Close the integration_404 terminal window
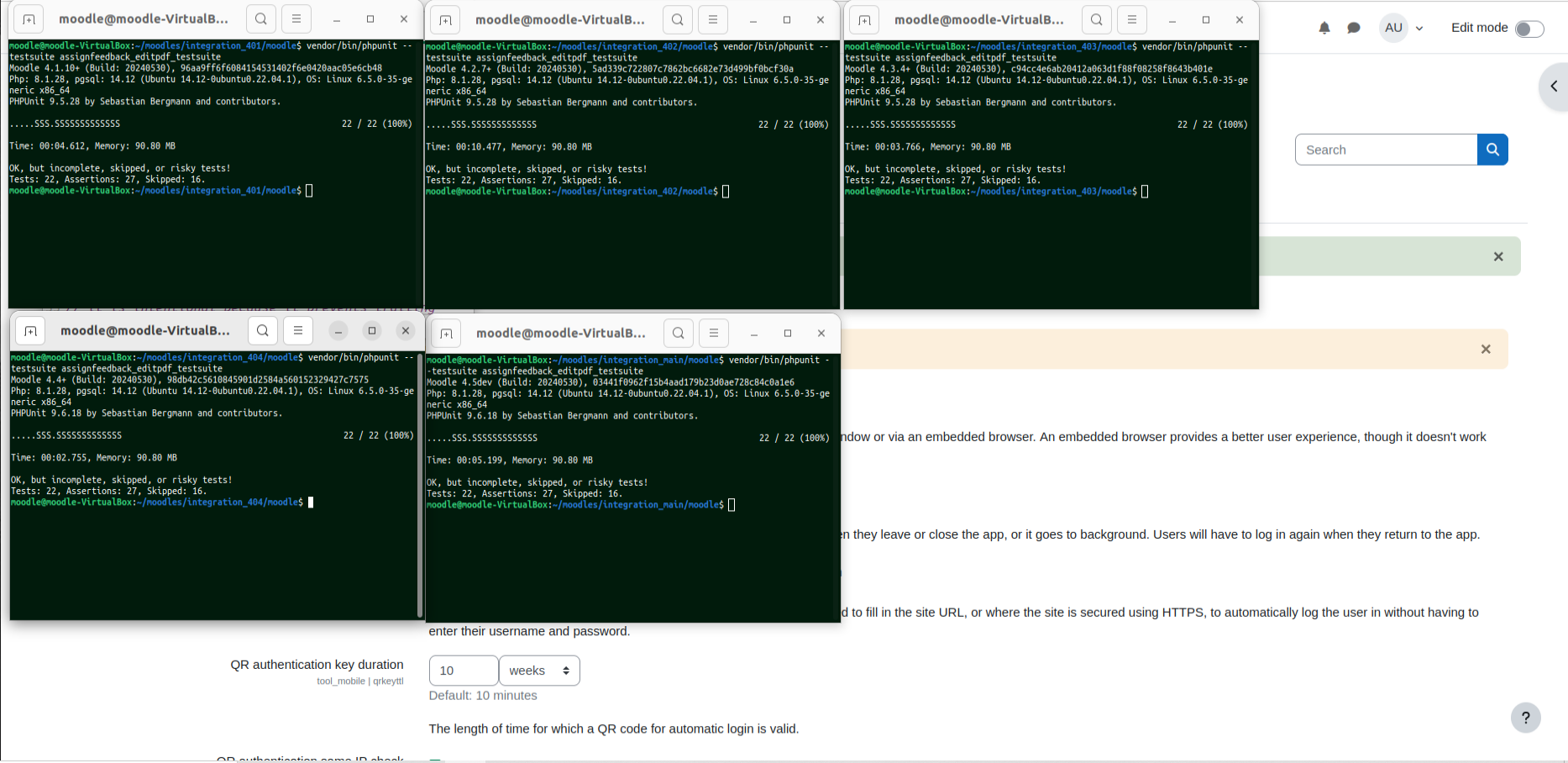The width and height of the screenshot is (1568, 763). [406, 331]
